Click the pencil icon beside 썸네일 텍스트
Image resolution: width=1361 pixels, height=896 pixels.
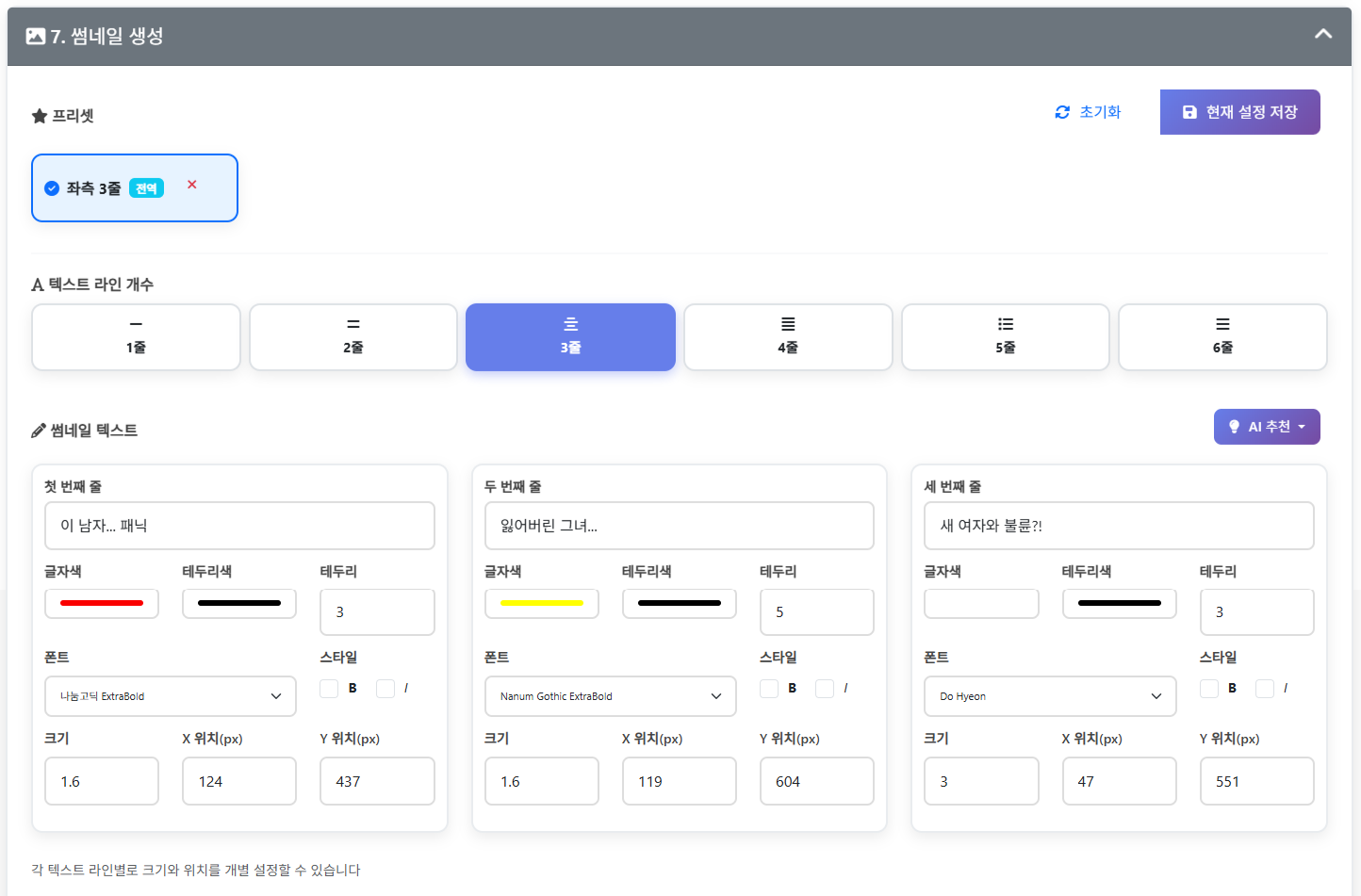click(39, 431)
